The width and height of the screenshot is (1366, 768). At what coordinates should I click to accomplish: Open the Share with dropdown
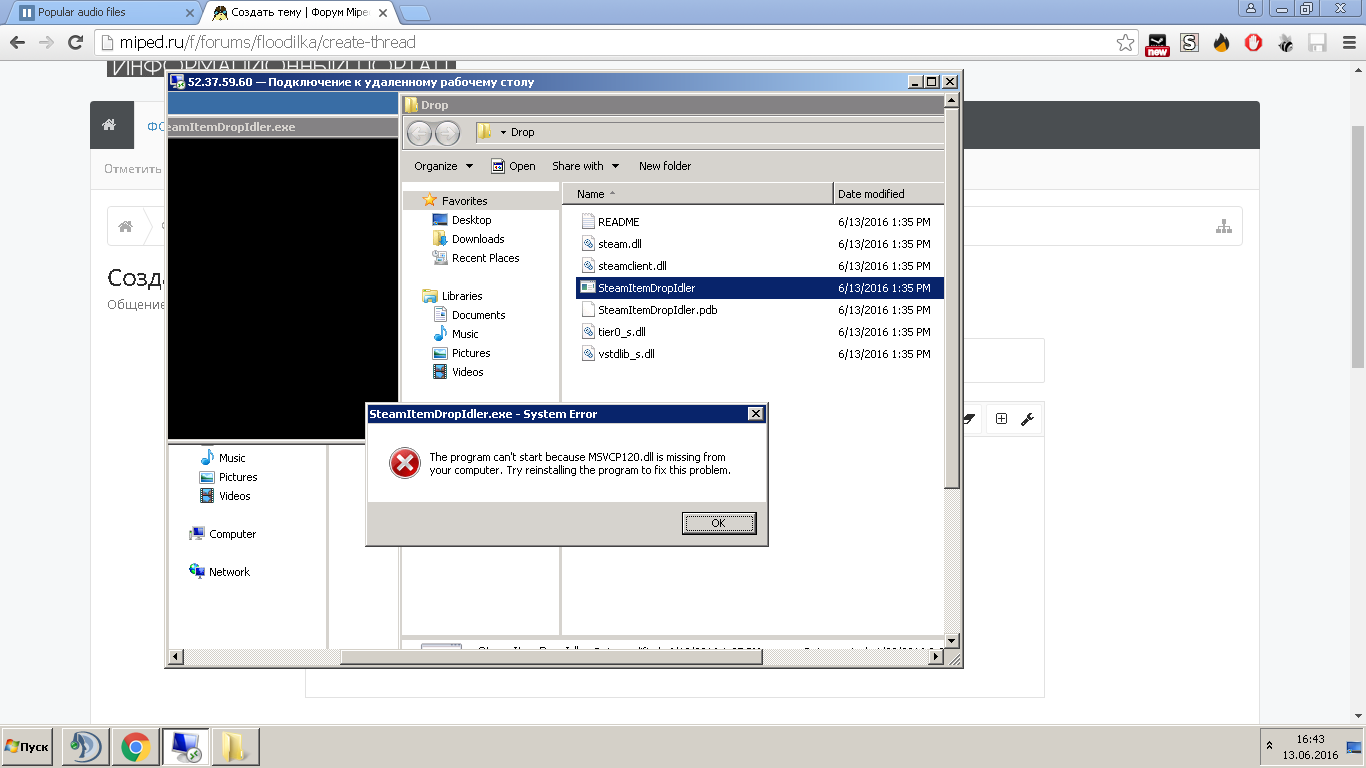coord(586,166)
